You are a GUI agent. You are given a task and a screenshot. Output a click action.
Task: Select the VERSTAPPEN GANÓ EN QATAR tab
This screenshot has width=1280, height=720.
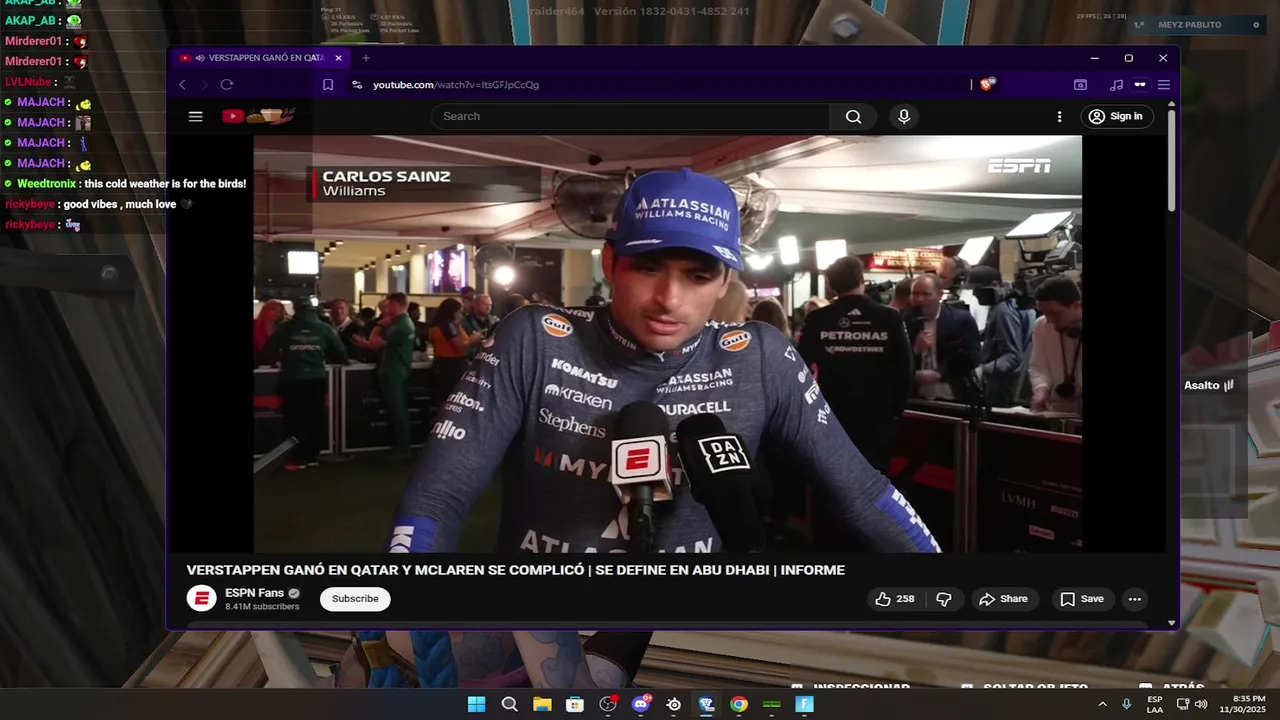[x=259, y=58]
